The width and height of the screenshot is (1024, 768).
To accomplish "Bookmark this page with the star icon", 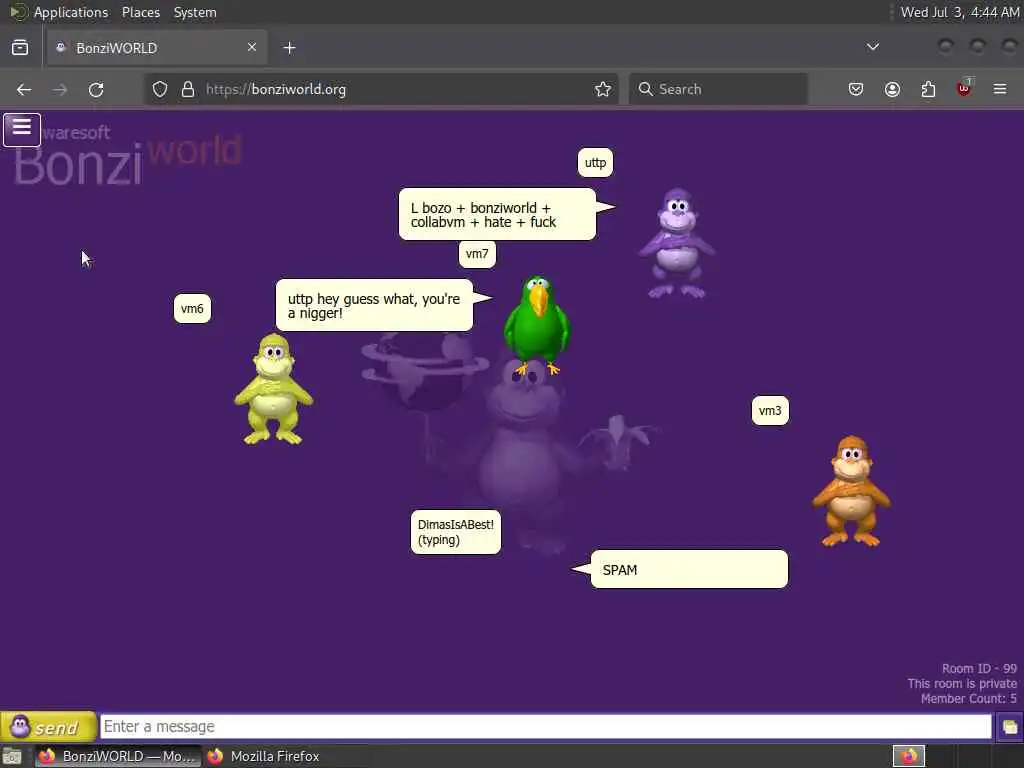I will (x=603, y=89).
